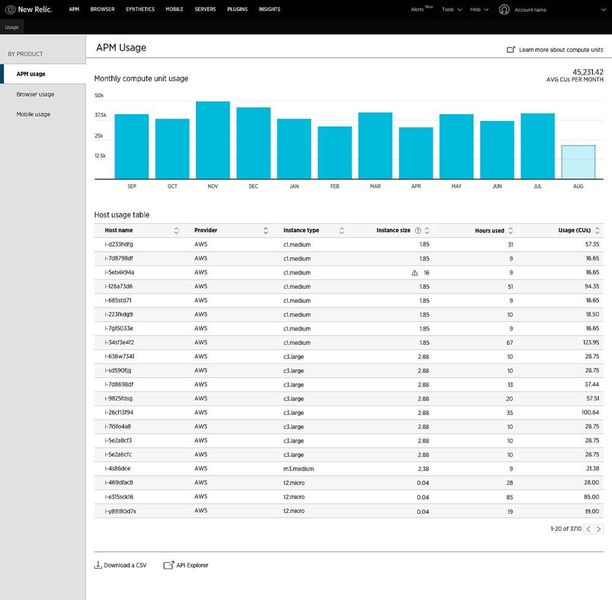
Task: Click the 1-20 of 3710 pagination text
Action: click(x=566, y=529)
